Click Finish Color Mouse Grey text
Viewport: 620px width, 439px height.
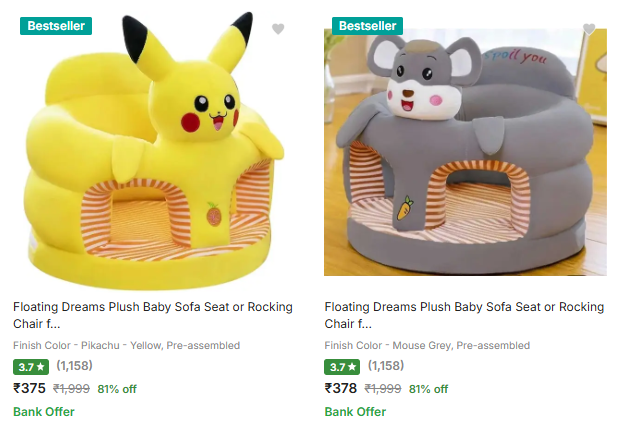427,346
